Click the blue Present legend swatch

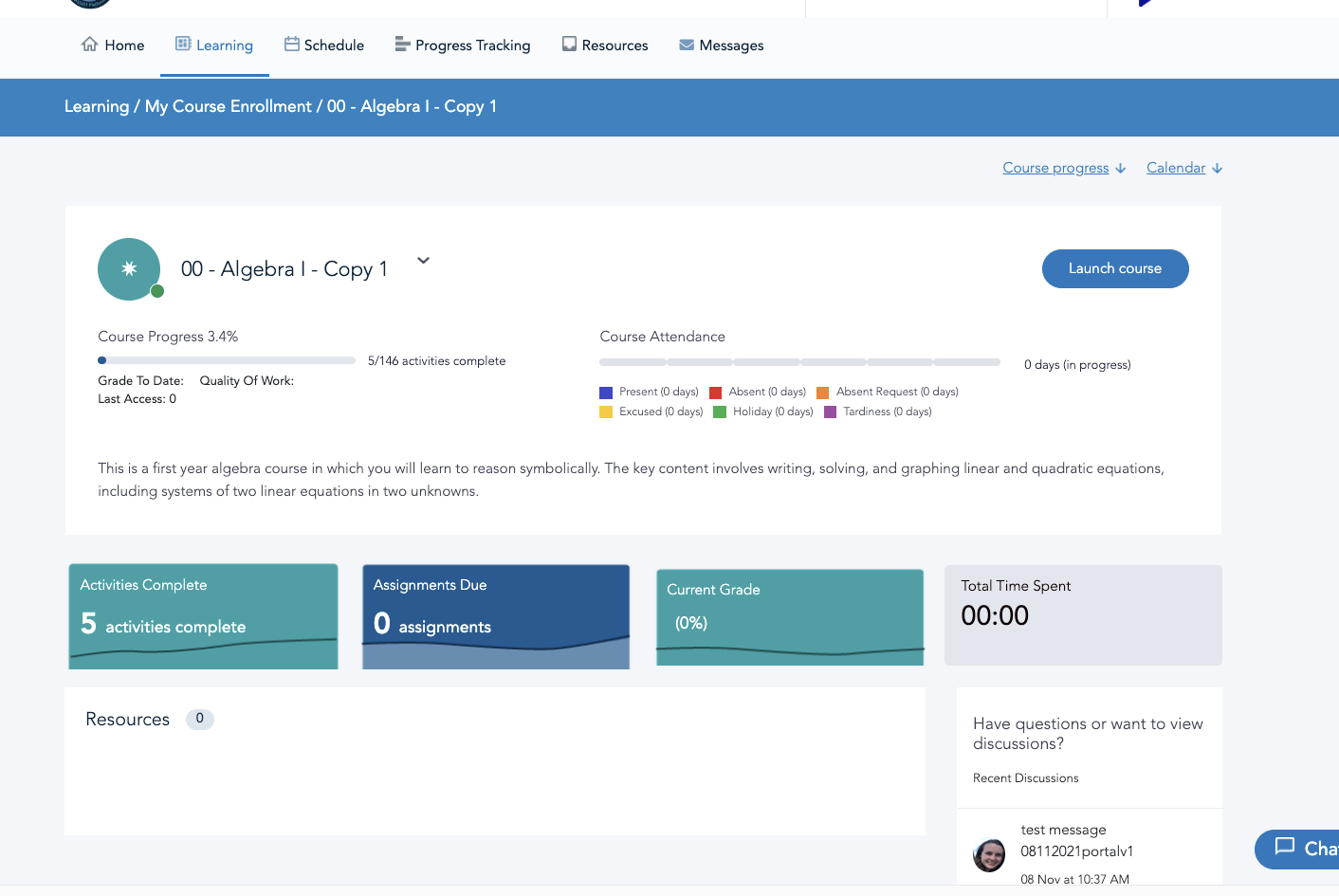(606, 393)
